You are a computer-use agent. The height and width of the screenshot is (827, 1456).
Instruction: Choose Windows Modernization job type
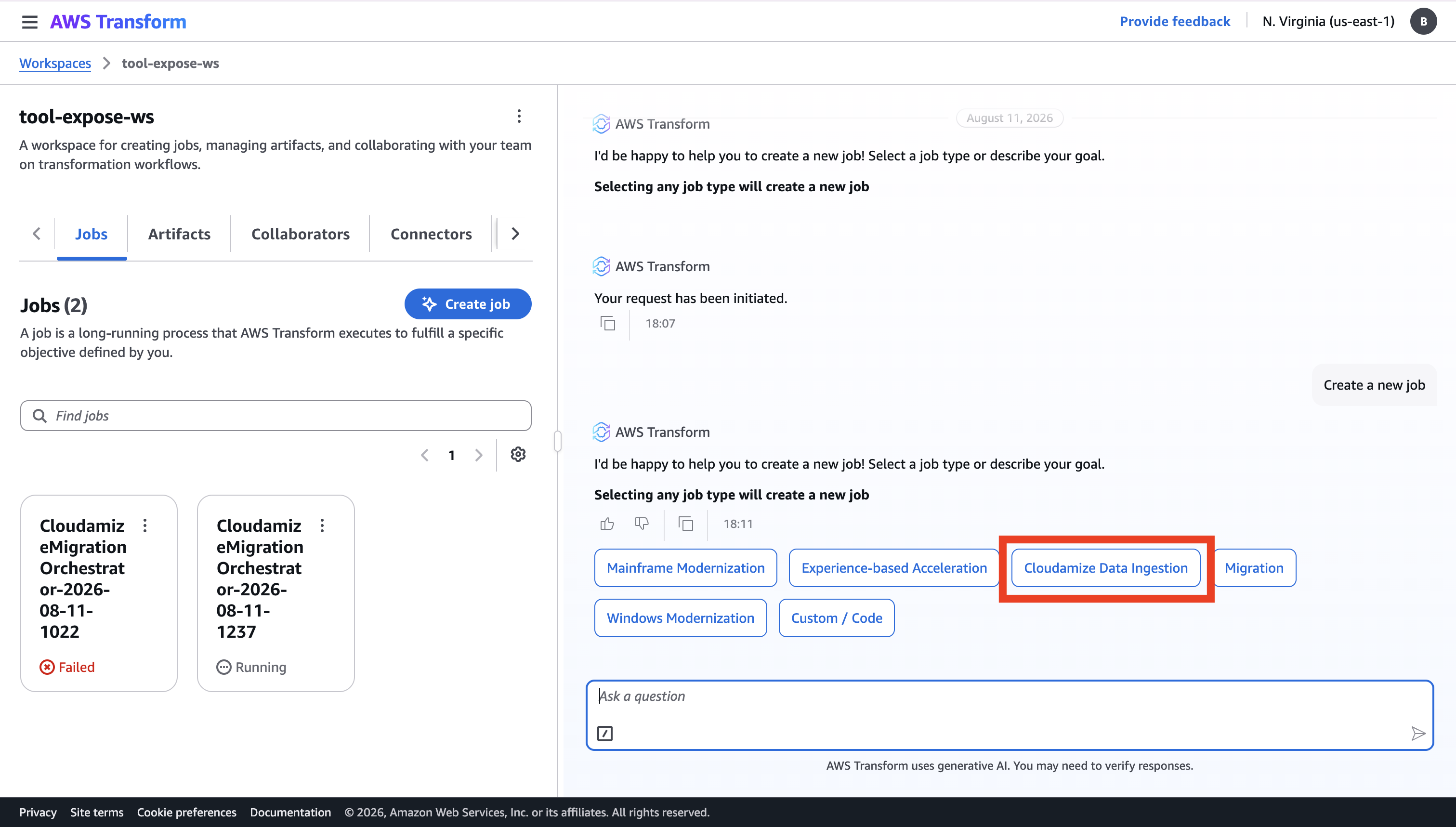pyautogui.click(x=680, y=617)
